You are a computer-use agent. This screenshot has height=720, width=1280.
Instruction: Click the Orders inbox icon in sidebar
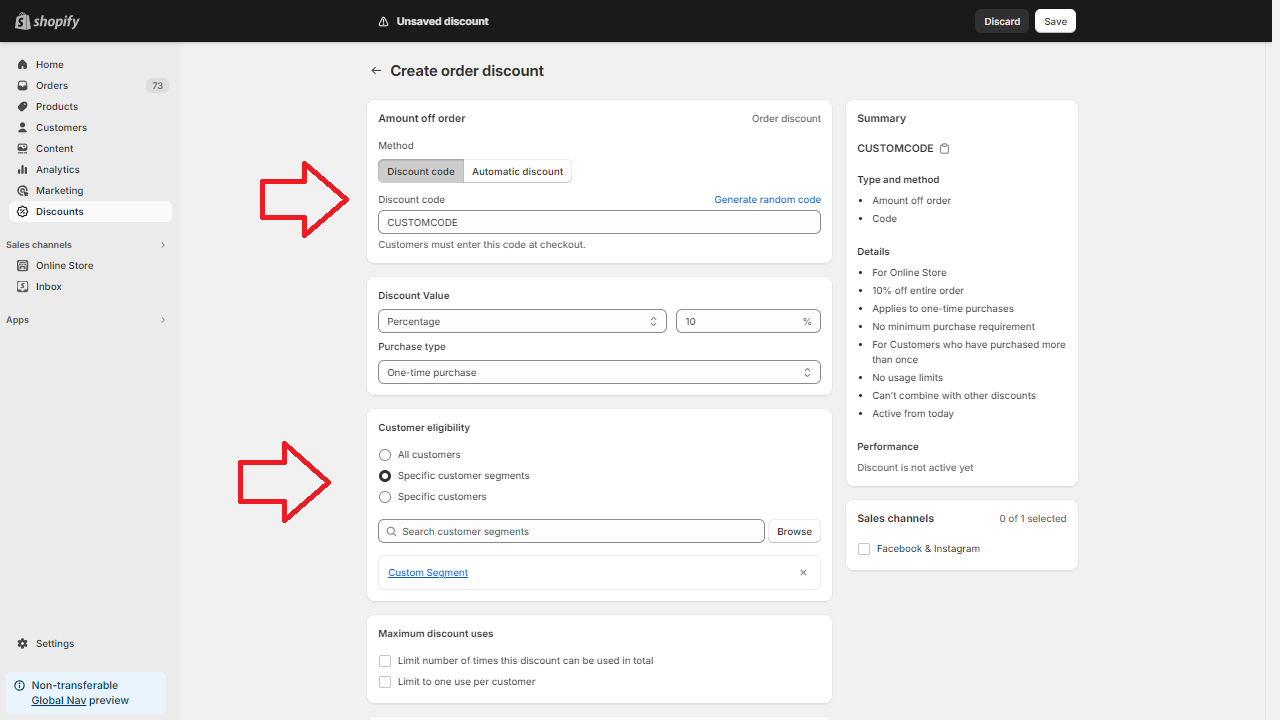23,86
